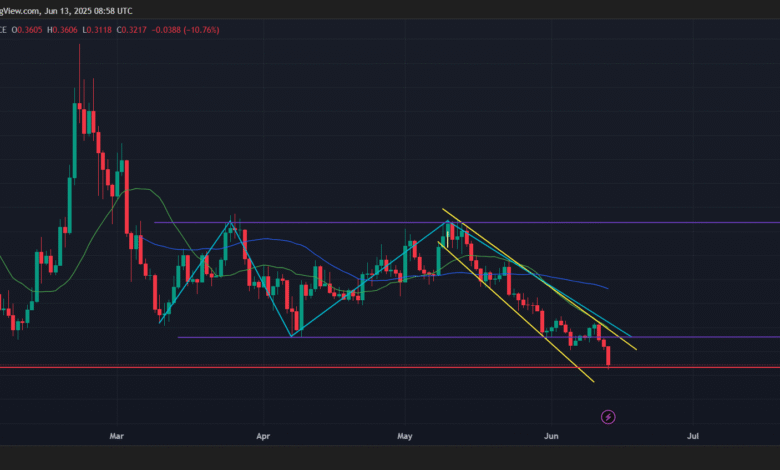Click the open value O0.3605
The image size is (780, 470).
[x=27, y=30]
